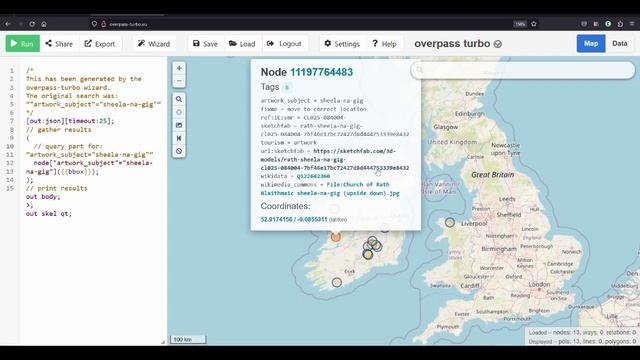
Task: Go back in the browser
Action: pyautogui.click(x=8, y=24)
